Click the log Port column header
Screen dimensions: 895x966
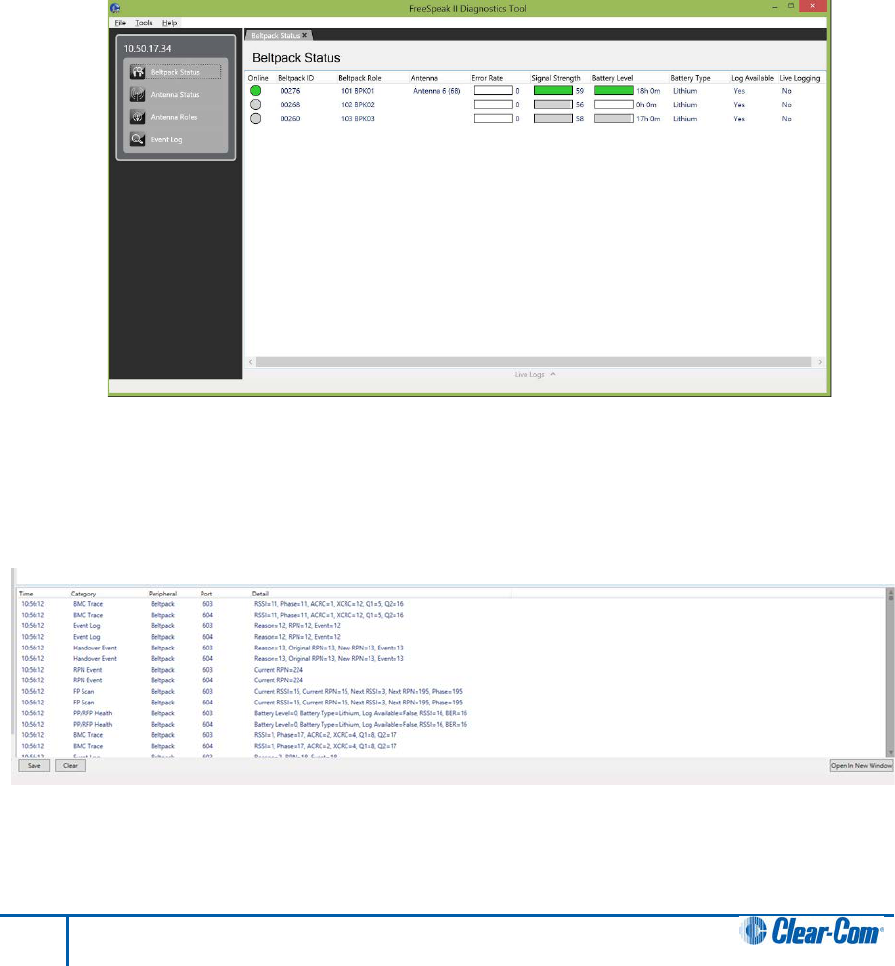click(206, 594)
